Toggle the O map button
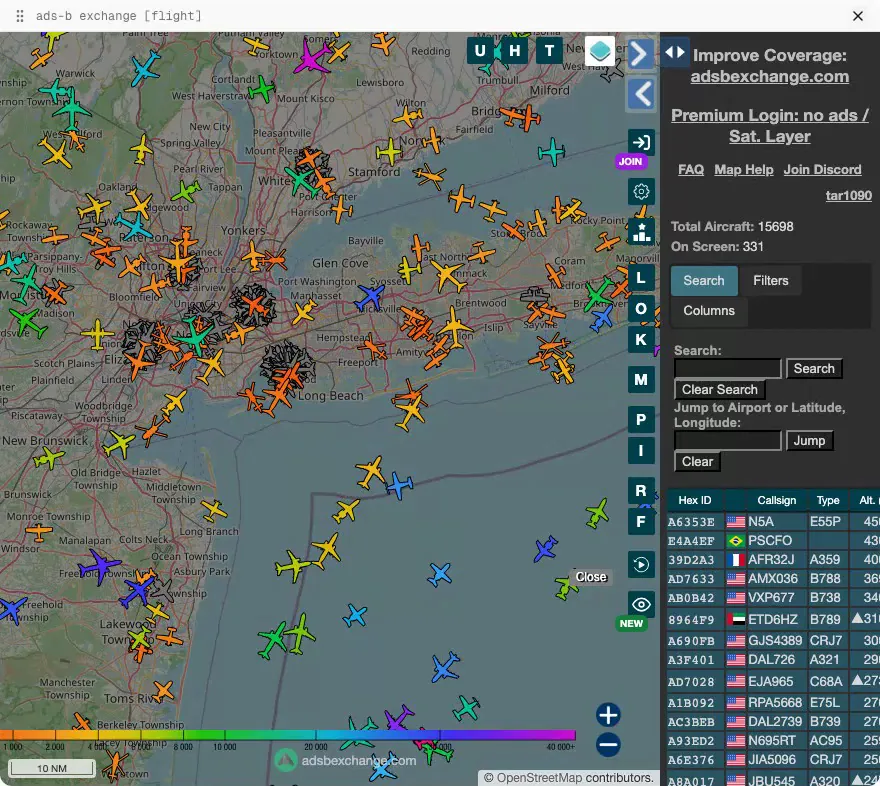Image resolution: width=880 pixels, height=786 pixels. tap(641, 309)
